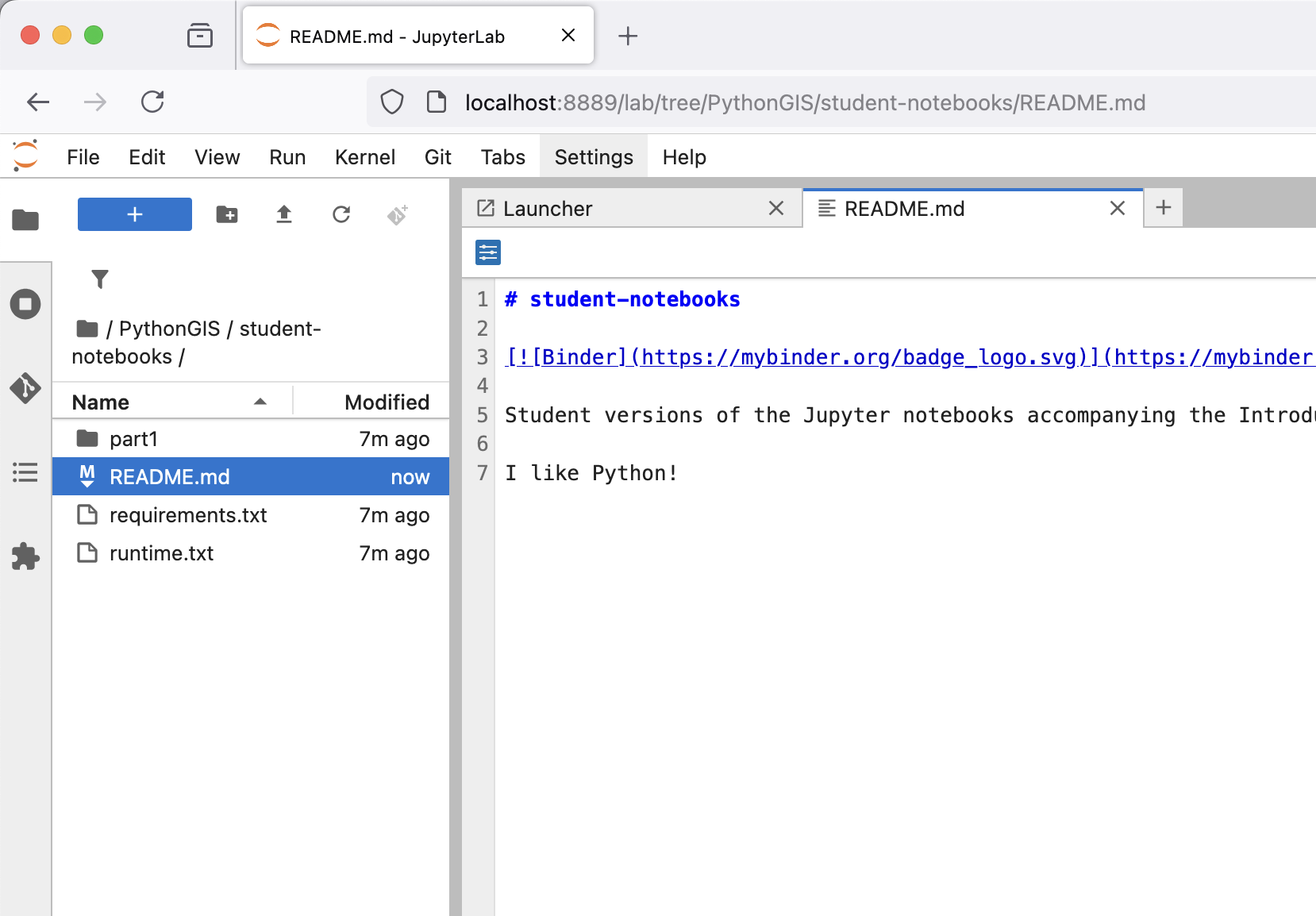Image resolution: width=1316 pixels, height=916 pixels.
Task: Click the localhost URL address field
Action: pos(805,103)
